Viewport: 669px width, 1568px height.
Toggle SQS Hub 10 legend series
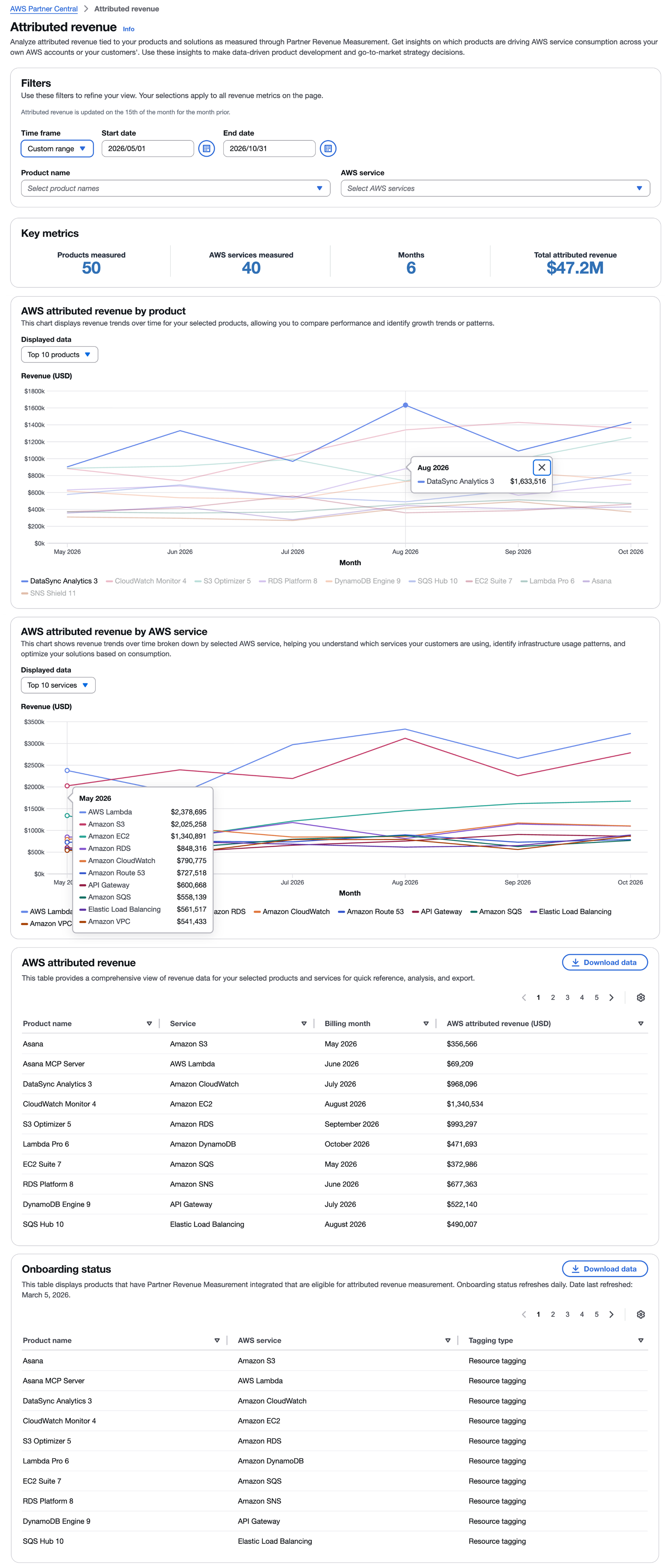coord(433,581)
